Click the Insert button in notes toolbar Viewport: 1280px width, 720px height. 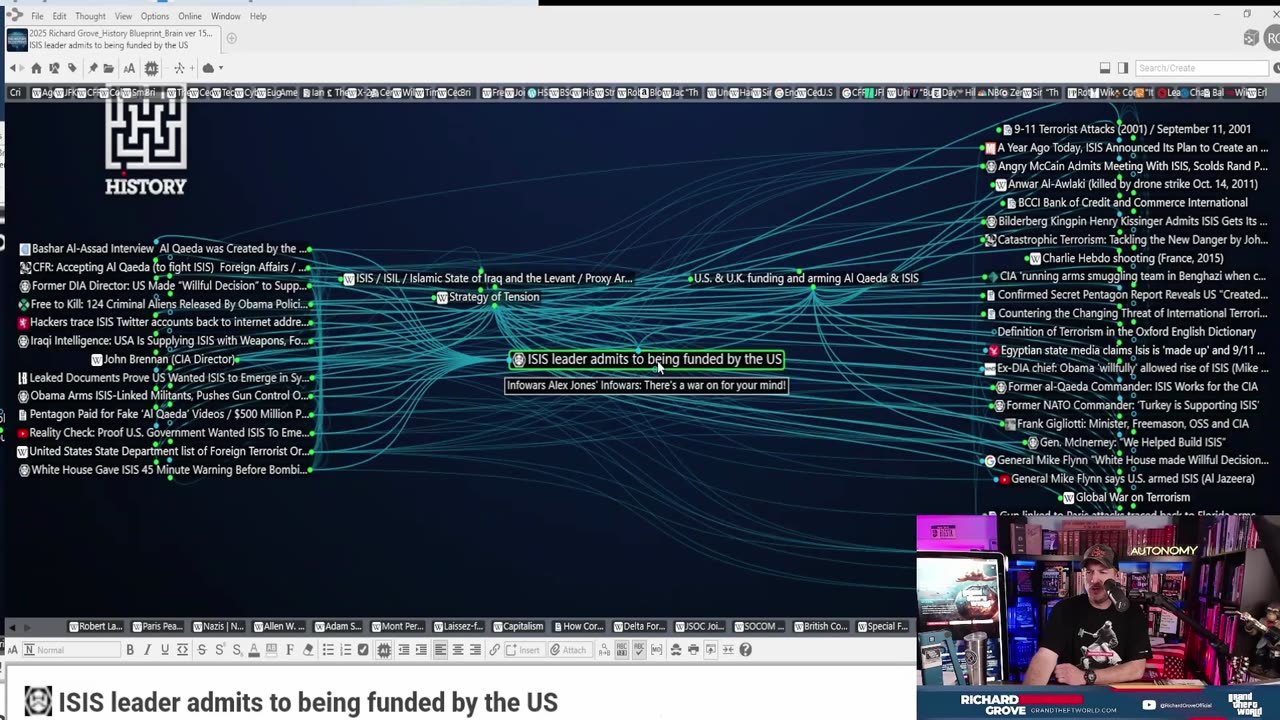coord(524,650)
